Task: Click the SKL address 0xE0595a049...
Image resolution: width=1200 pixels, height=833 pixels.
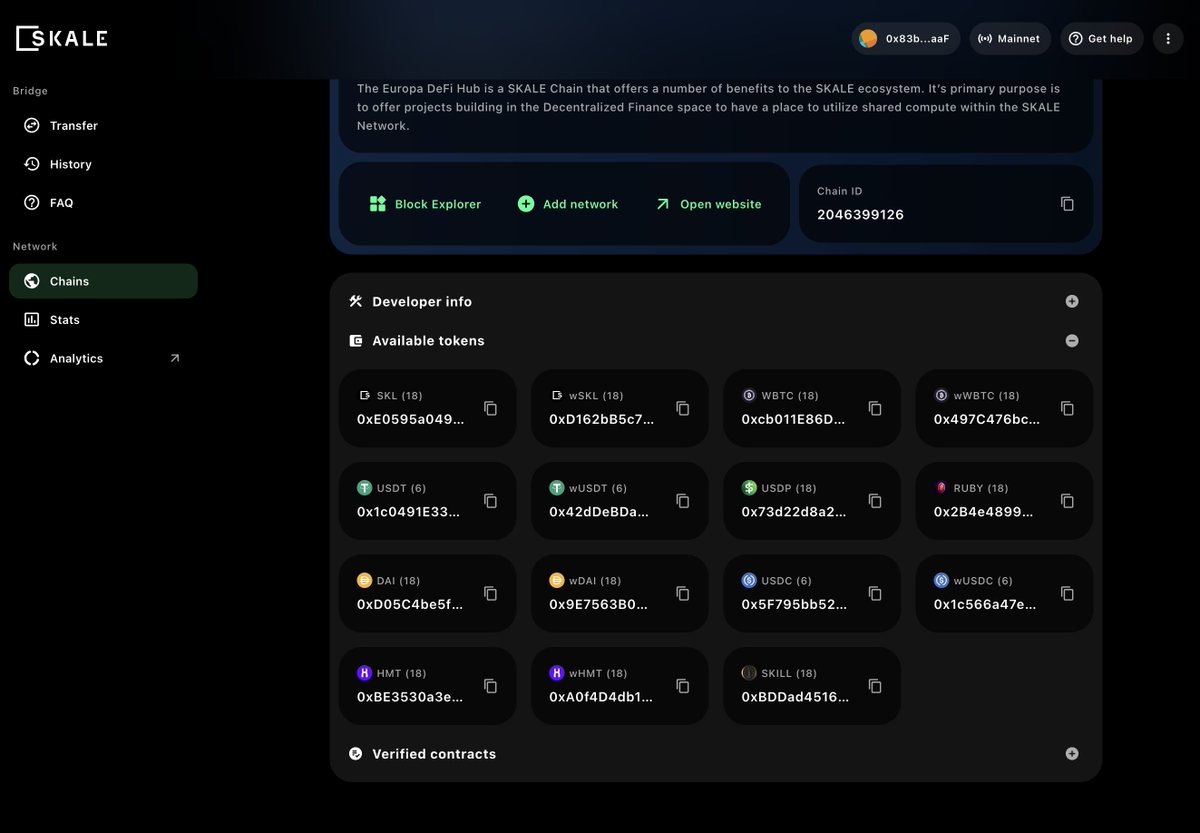Action: coord(411,419)
